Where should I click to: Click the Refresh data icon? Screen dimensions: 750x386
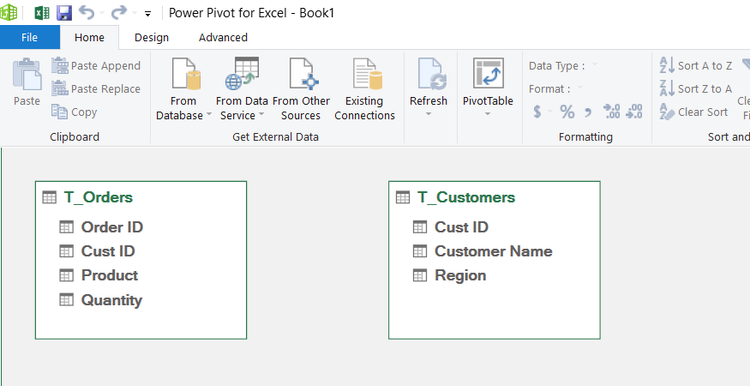pyautogui.click(x=431, y=73)
